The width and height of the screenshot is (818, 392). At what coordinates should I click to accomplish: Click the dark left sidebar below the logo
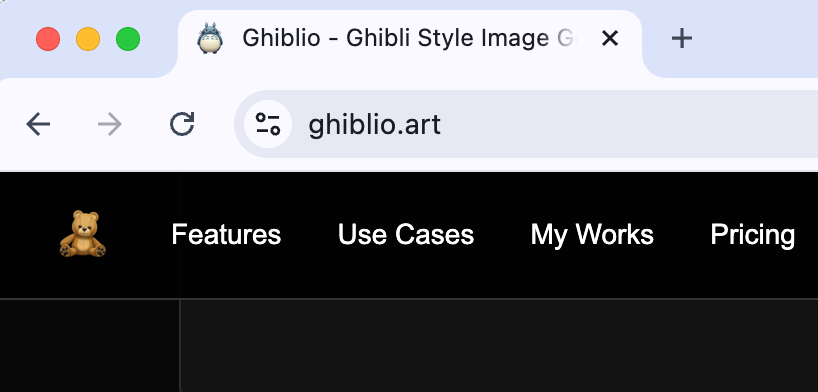[x=90, y=346]
